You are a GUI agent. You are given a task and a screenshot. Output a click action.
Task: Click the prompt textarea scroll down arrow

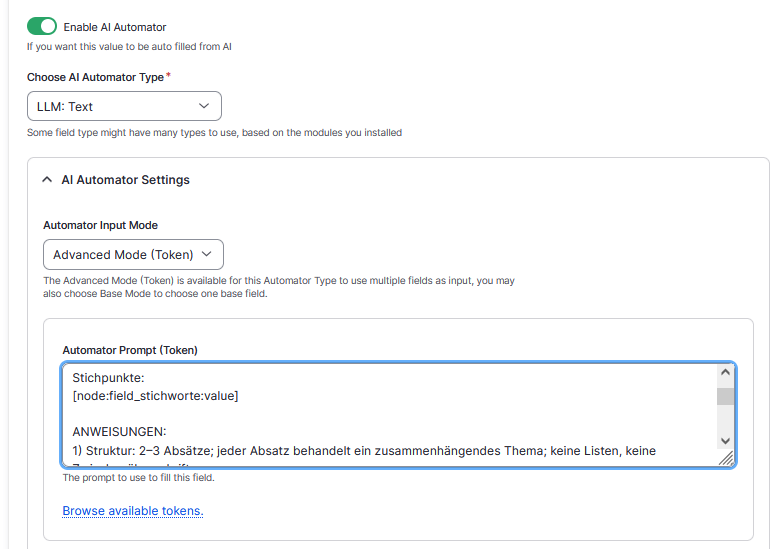[x=725, y=441]
